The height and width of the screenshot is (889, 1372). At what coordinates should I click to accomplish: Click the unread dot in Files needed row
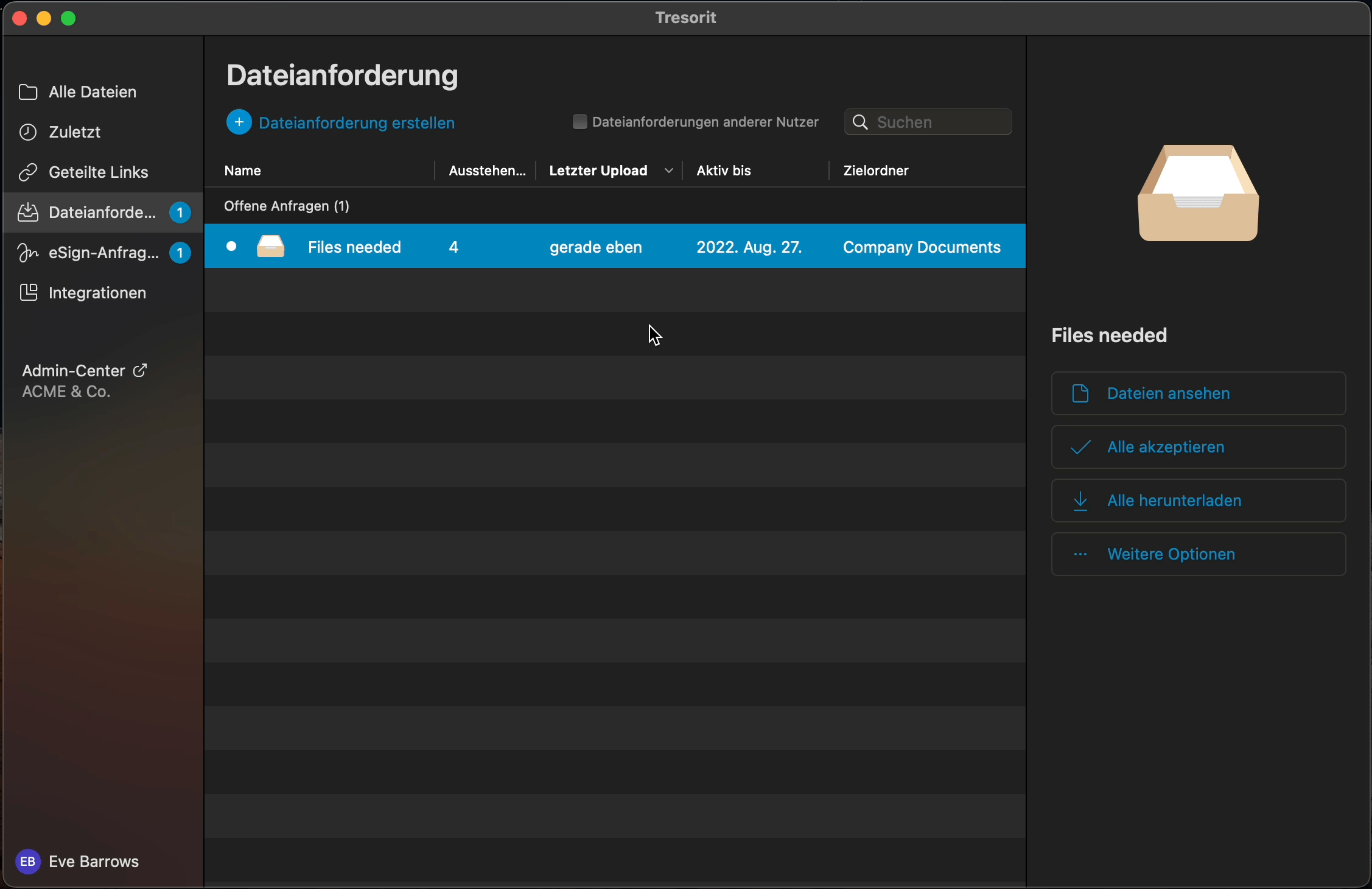click(231, 246)
